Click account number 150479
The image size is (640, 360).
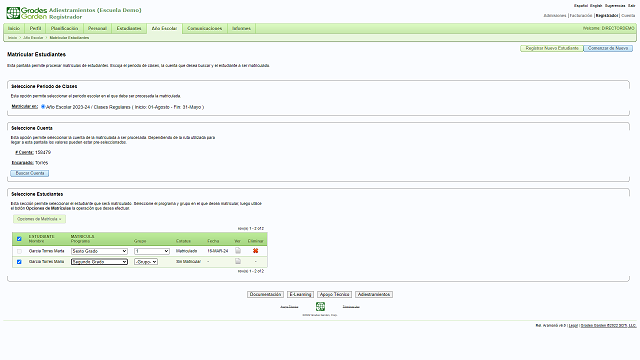pyautogui.click(x=43, y=152)
